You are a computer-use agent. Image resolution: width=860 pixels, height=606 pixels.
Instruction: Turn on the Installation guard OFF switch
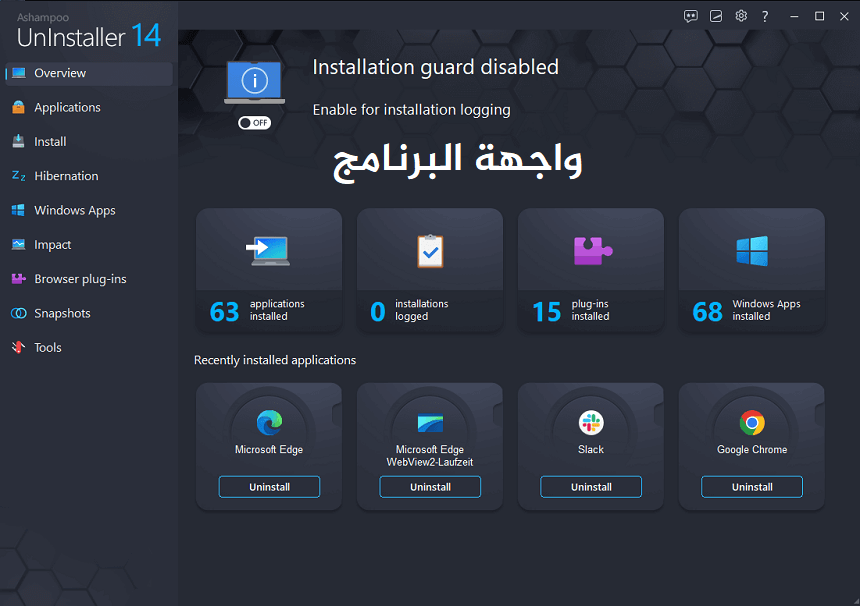[254, 123]
